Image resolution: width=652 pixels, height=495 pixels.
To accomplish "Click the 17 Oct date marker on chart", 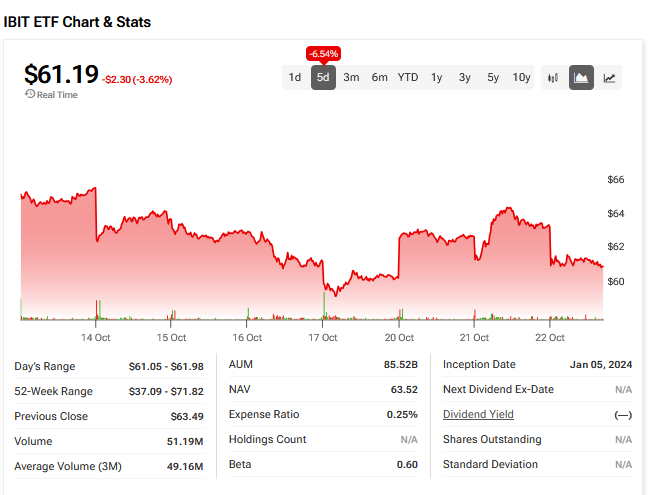I will pos(323,338).
